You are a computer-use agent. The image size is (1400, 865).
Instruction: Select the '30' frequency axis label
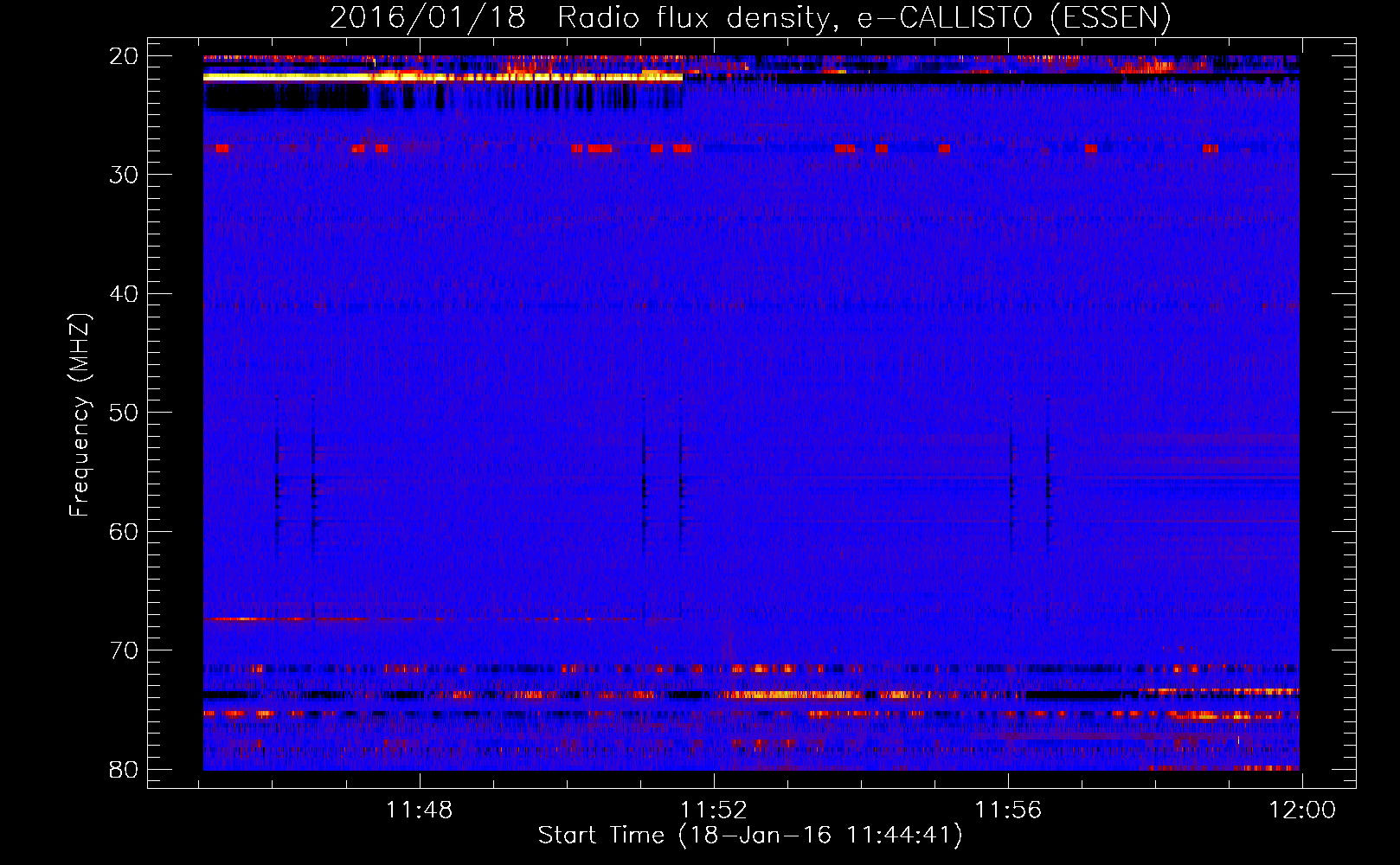tap(125, 175)
